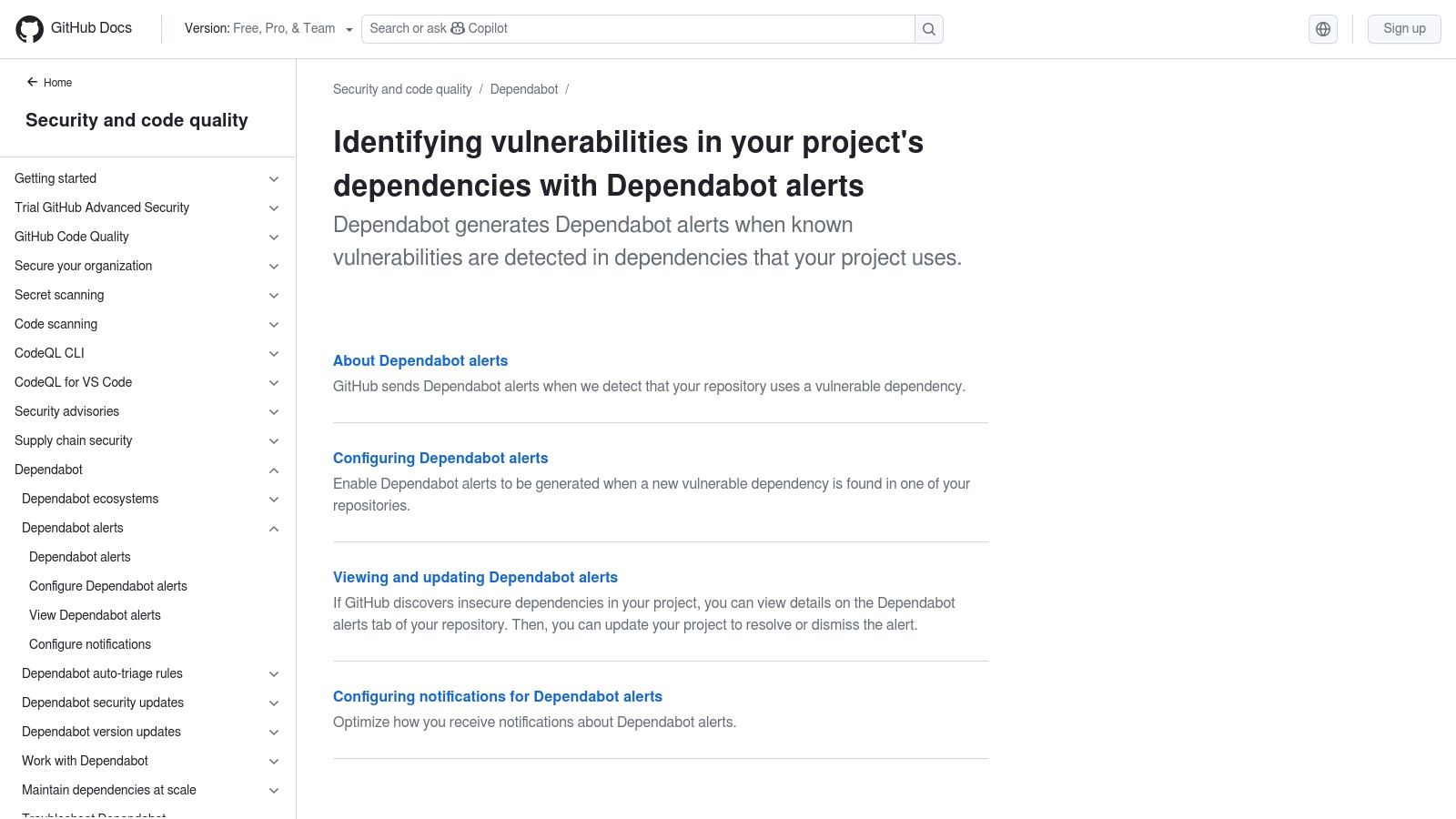Select Security and code quality breadcrumb

pos(402,89)
